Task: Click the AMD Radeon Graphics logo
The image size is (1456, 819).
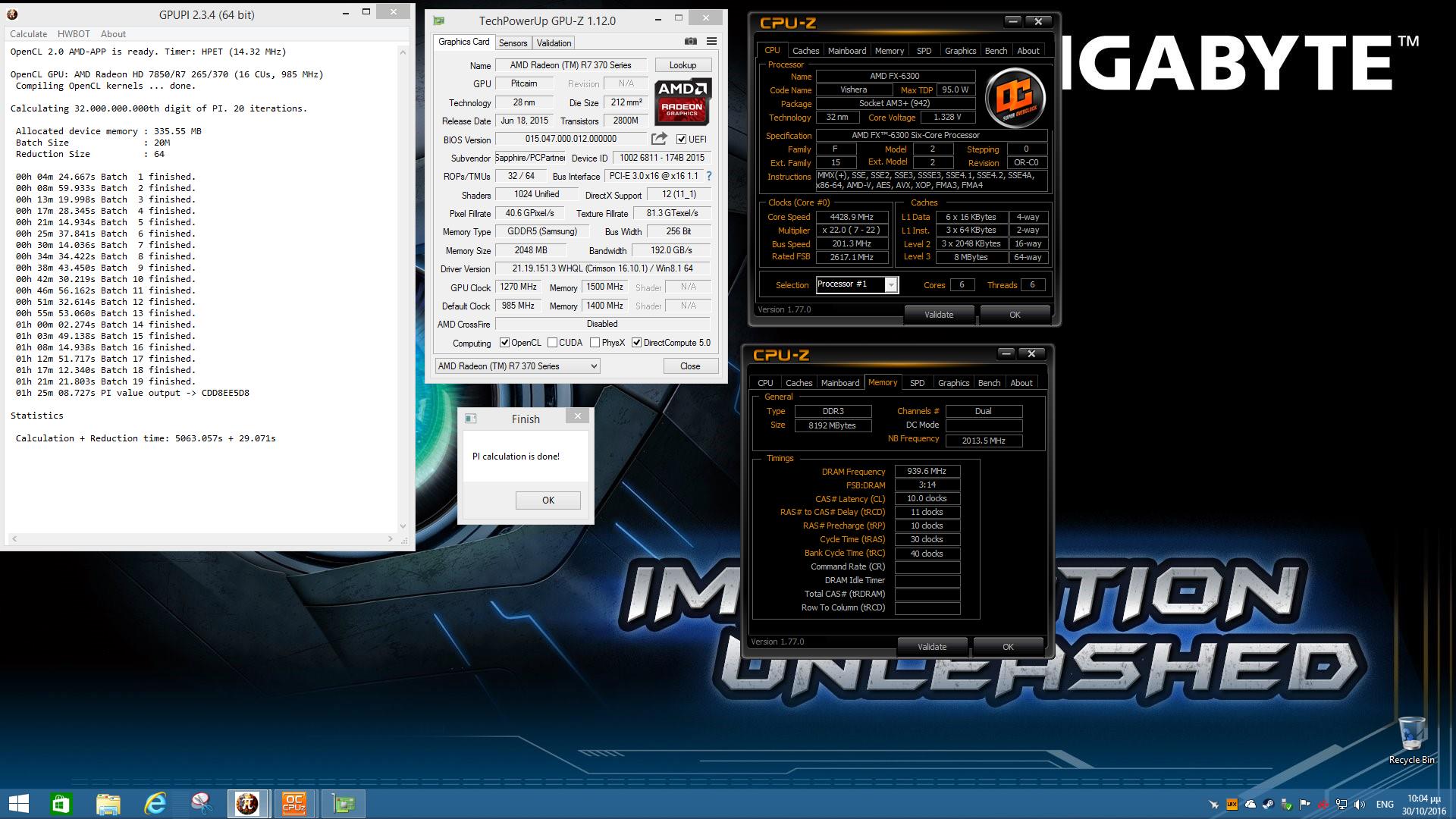Action: click(x=682, y=101)
